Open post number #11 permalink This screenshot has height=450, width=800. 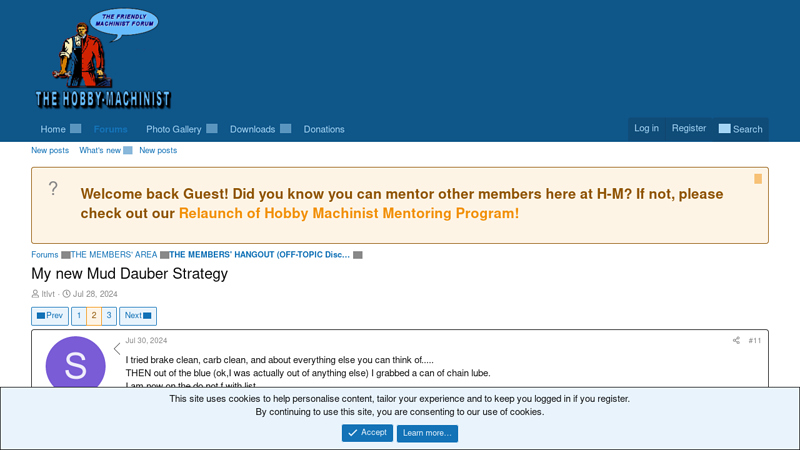(x=755, y=340)
